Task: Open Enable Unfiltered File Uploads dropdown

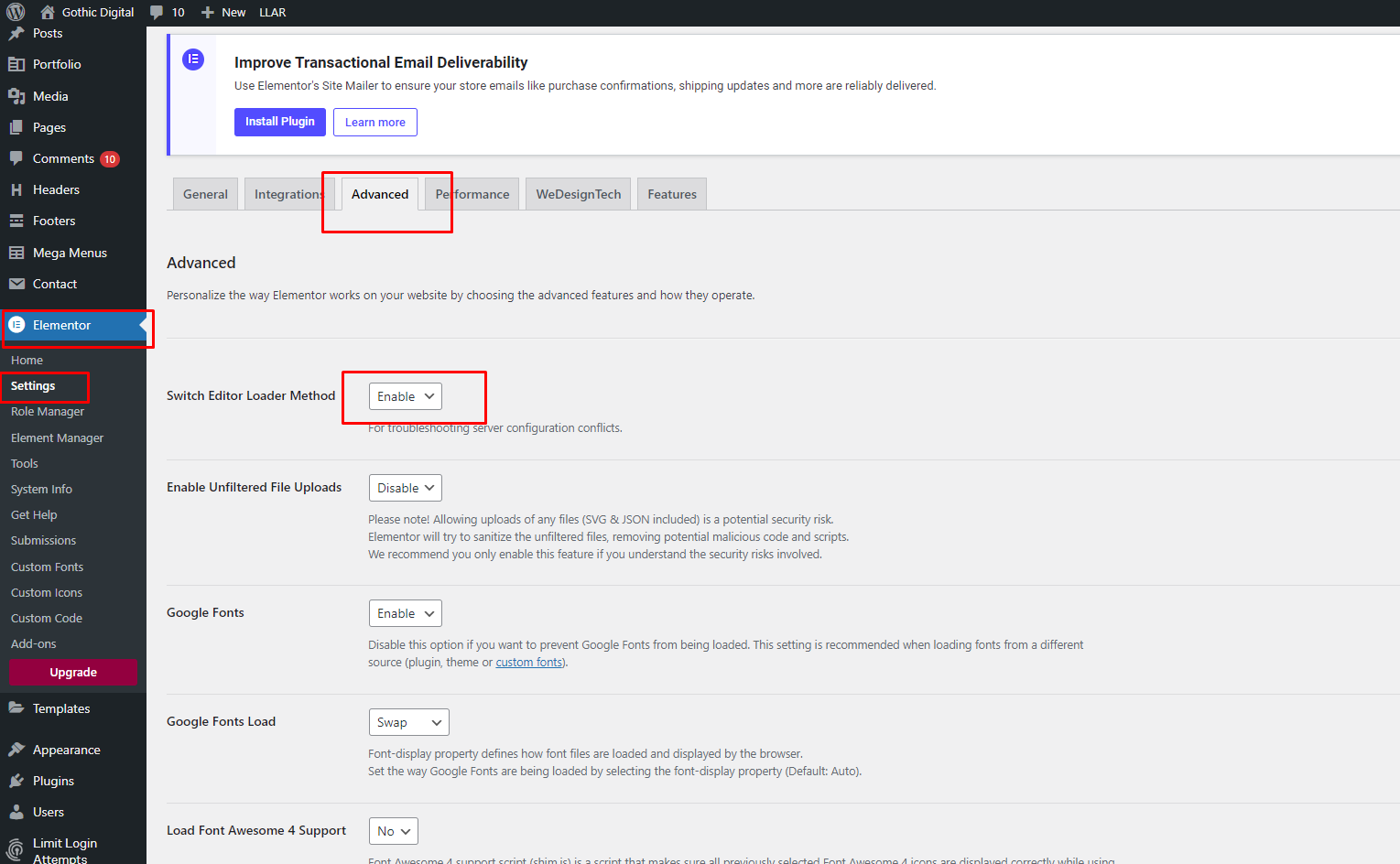Action: (406, 488)
